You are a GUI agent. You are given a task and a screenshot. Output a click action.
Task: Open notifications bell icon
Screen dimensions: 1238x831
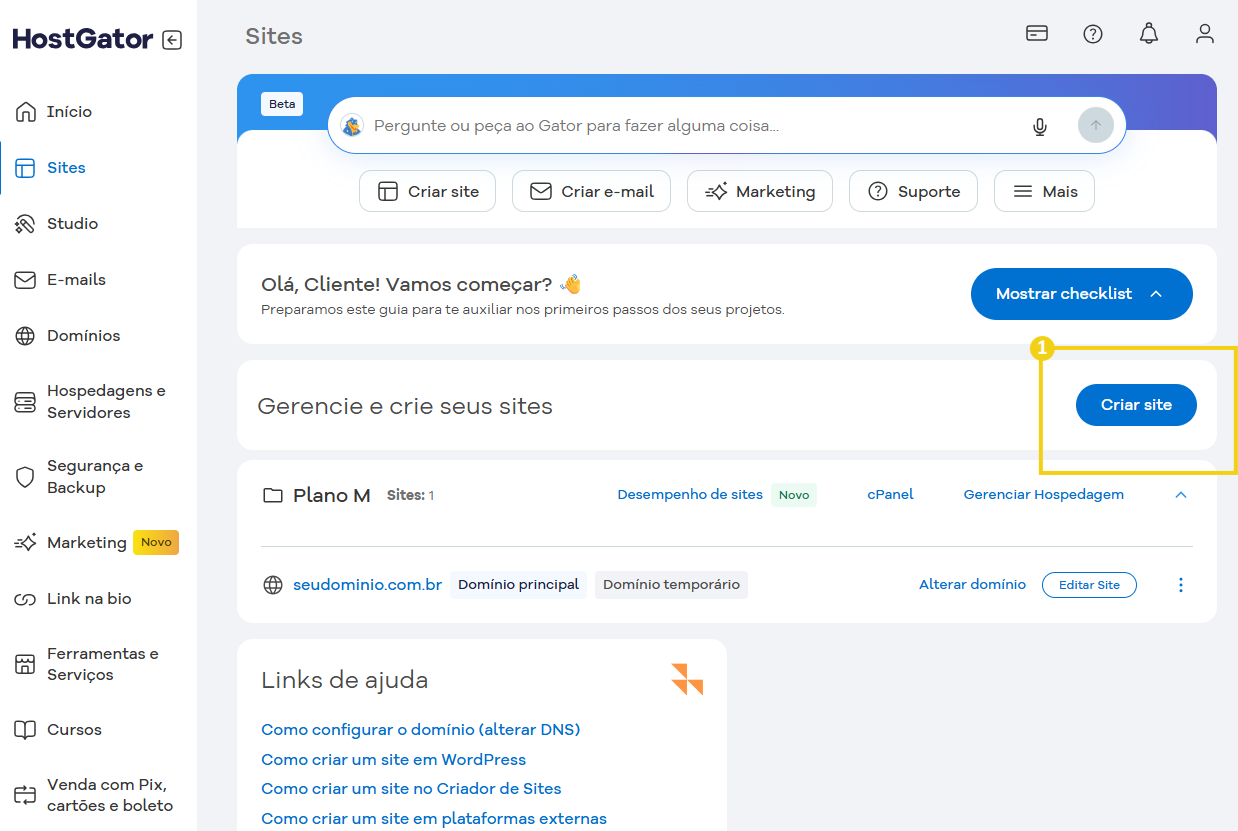point(1149,34)
